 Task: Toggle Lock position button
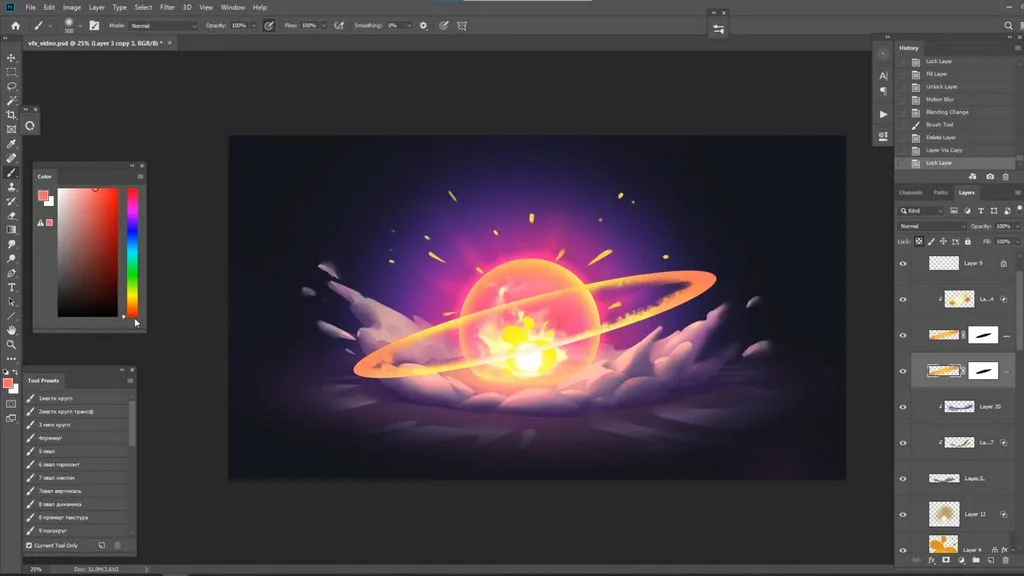click(943, 242)
